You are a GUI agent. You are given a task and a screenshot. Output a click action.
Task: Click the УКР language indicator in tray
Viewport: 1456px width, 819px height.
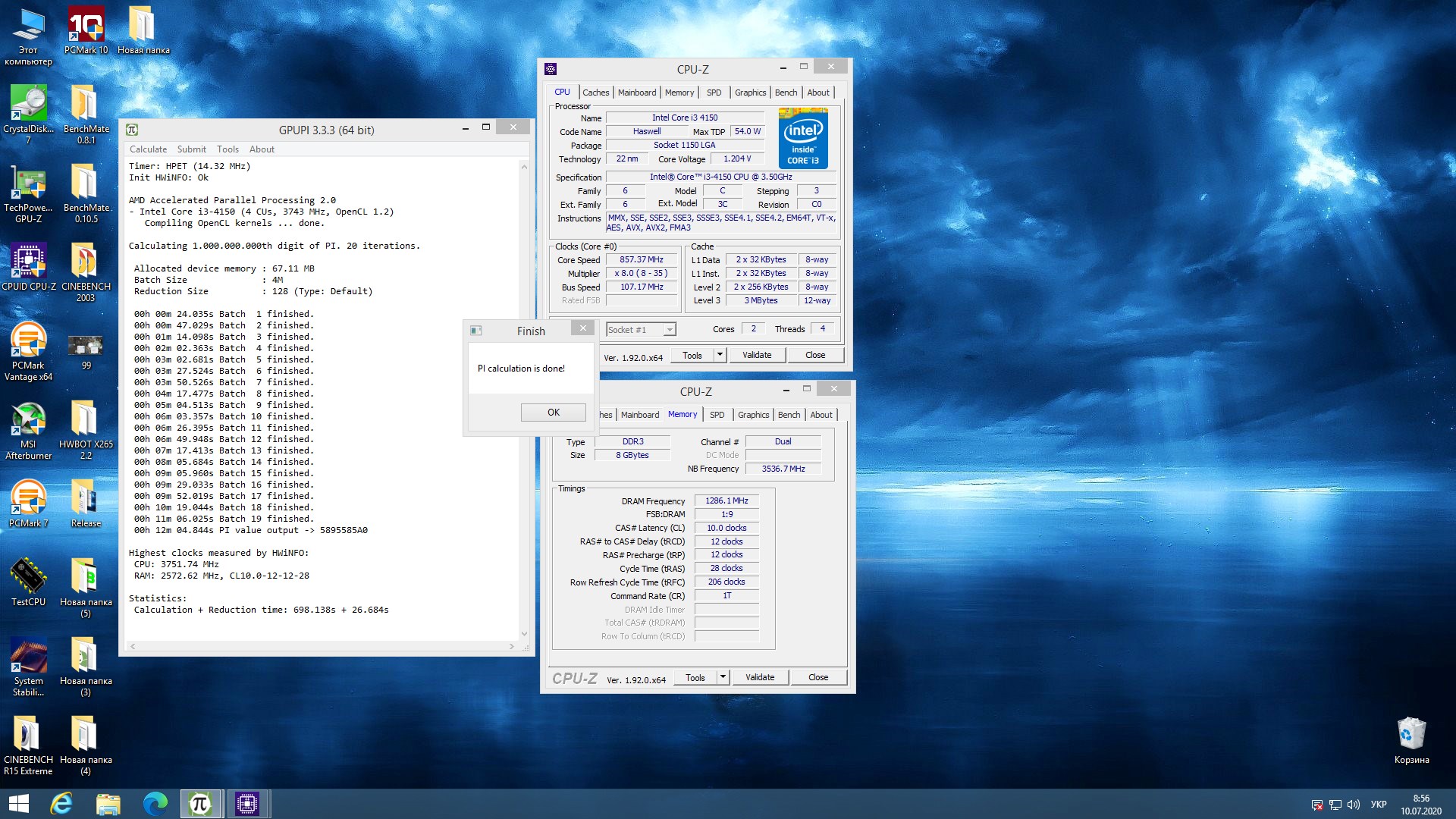pyautogui.click(x=1379, y=805)
